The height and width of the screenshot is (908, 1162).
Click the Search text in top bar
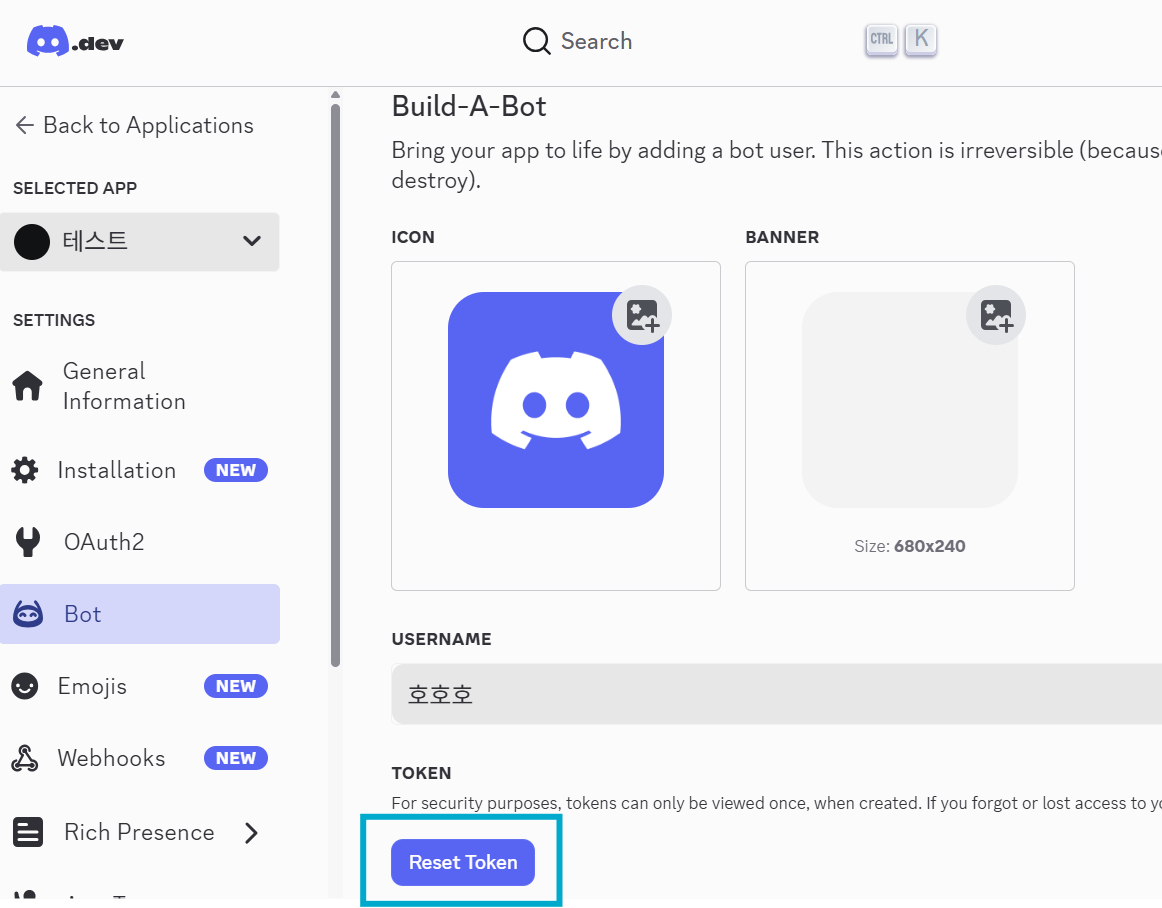click(x=596, y=41)
